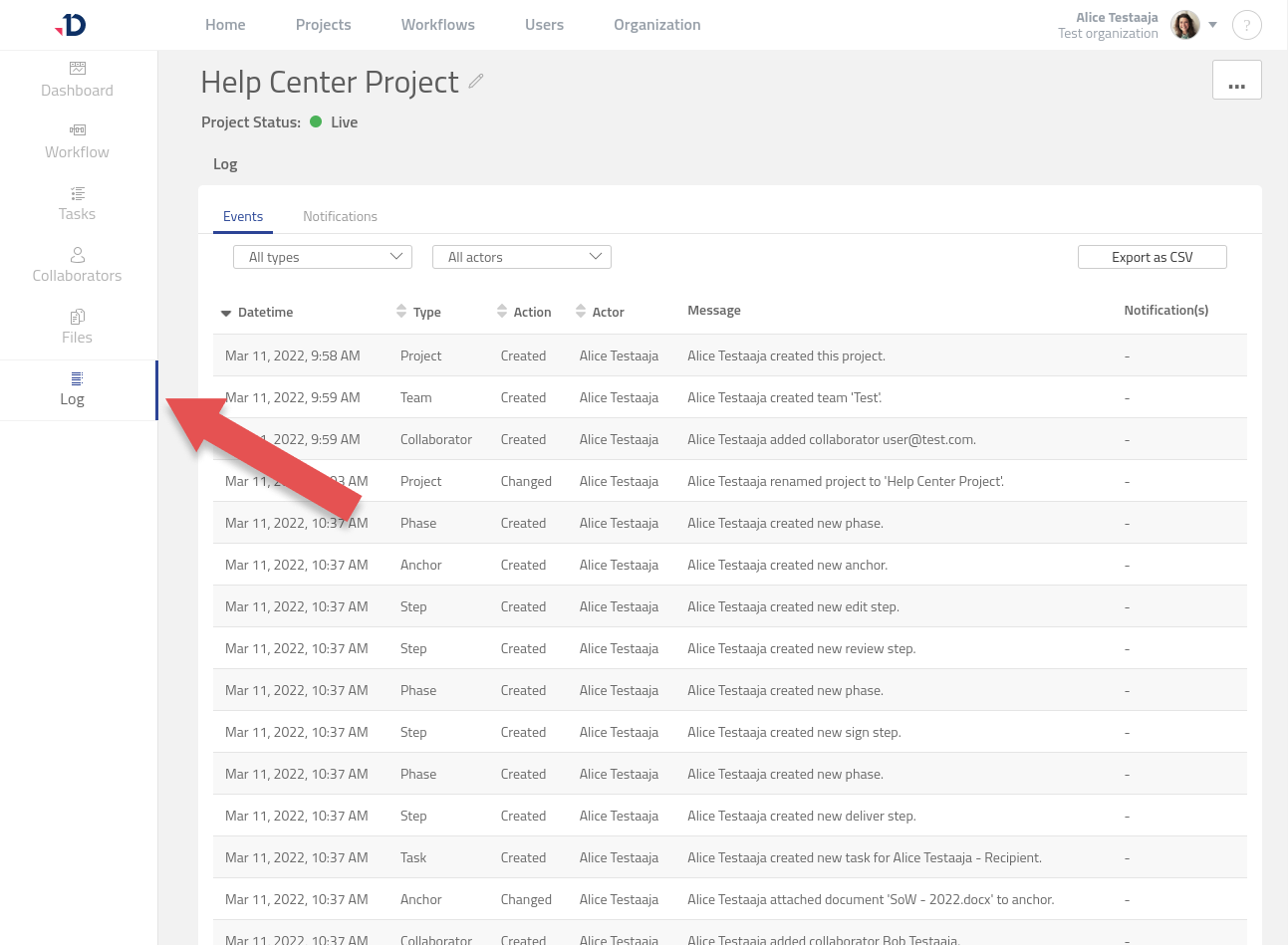The width and height of the screenshot is (1288, 945).
Task: Open Collaborators from the sidebar
Action: tap(78, 256)
